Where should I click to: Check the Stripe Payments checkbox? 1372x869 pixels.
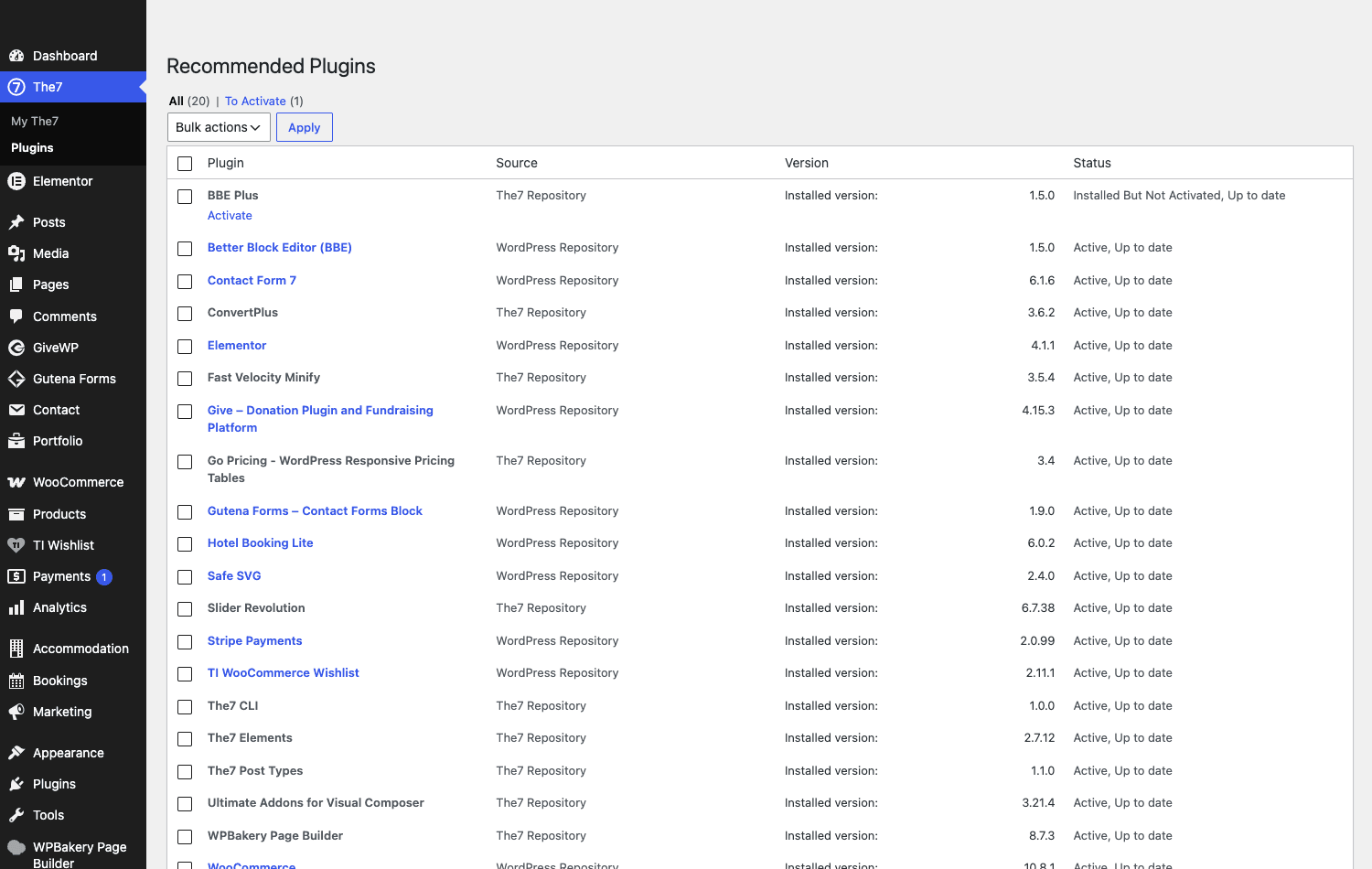[185, 642]
